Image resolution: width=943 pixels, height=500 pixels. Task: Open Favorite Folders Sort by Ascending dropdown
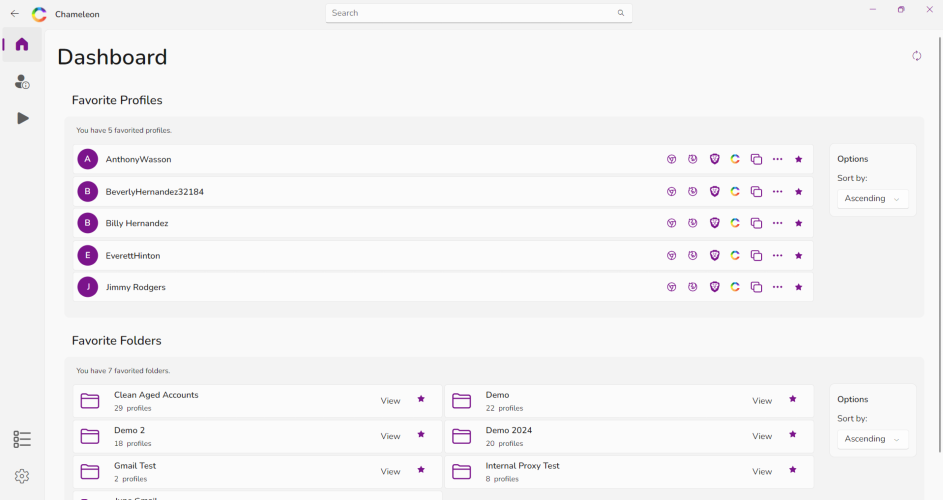[873, 439]
